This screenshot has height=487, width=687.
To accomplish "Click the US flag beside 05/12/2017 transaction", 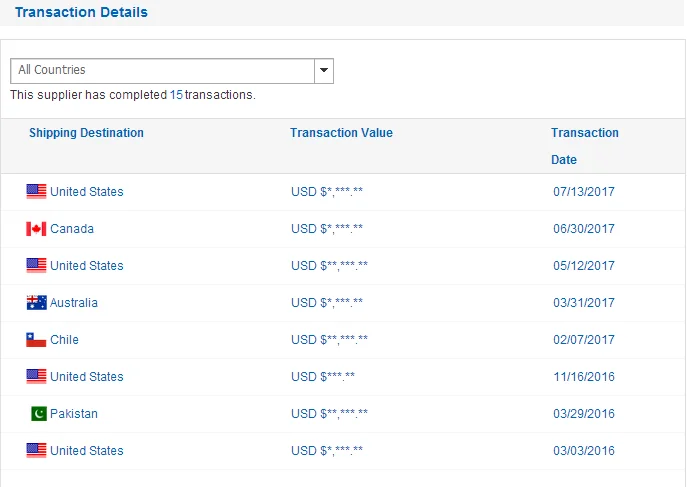I will (36, 266).
